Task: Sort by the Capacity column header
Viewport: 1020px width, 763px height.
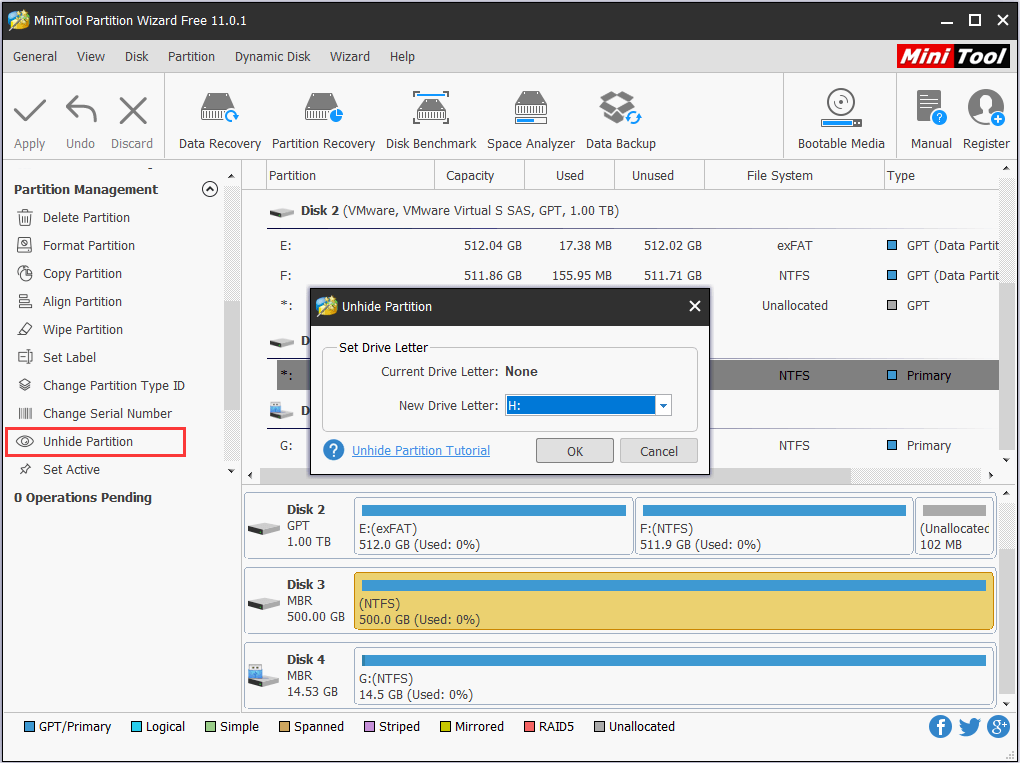Action: (479, 176)
